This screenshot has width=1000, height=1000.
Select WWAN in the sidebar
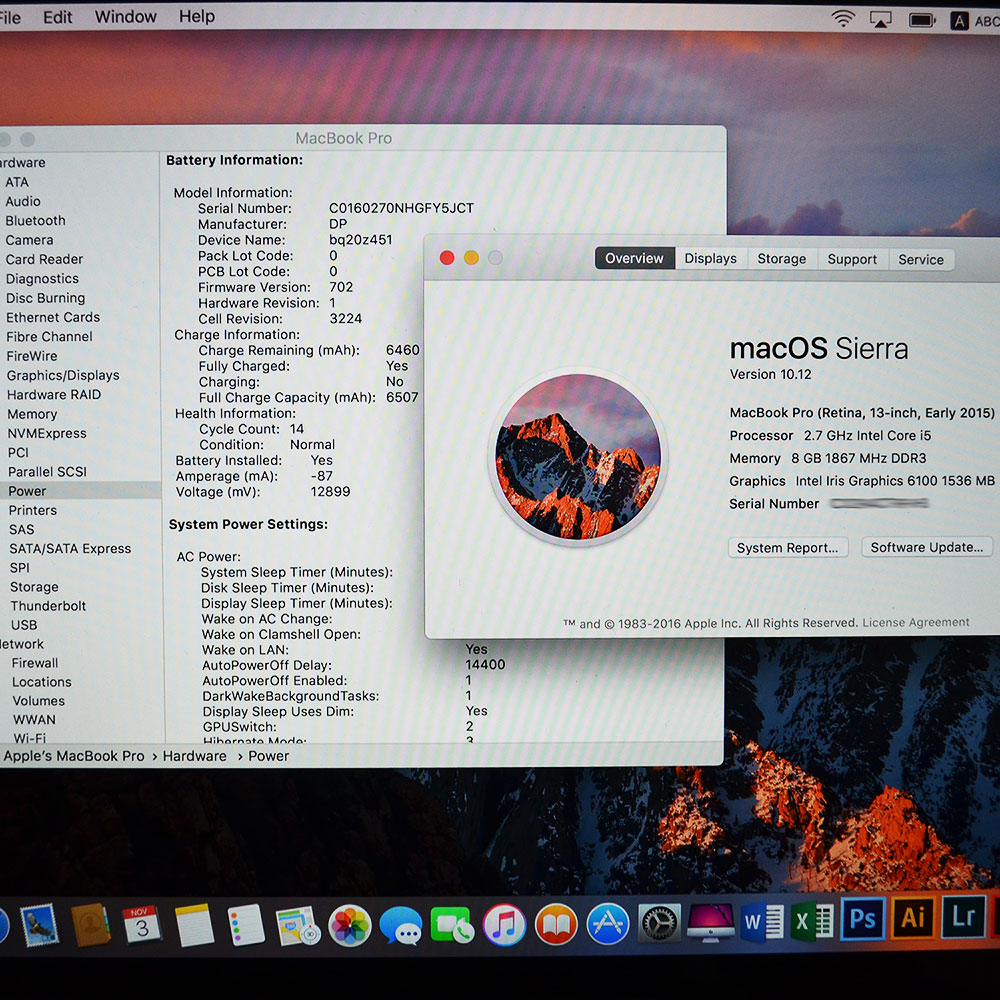pos(34,719)
